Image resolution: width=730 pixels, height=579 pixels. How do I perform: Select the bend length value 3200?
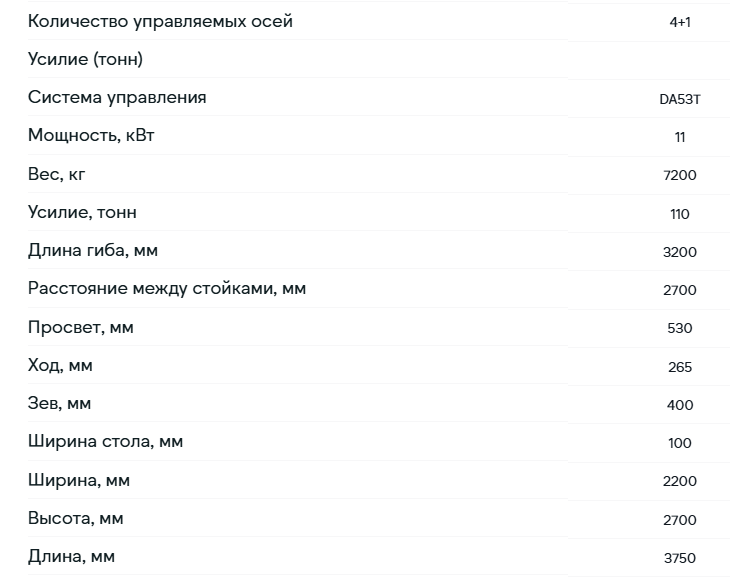[680, 252]
